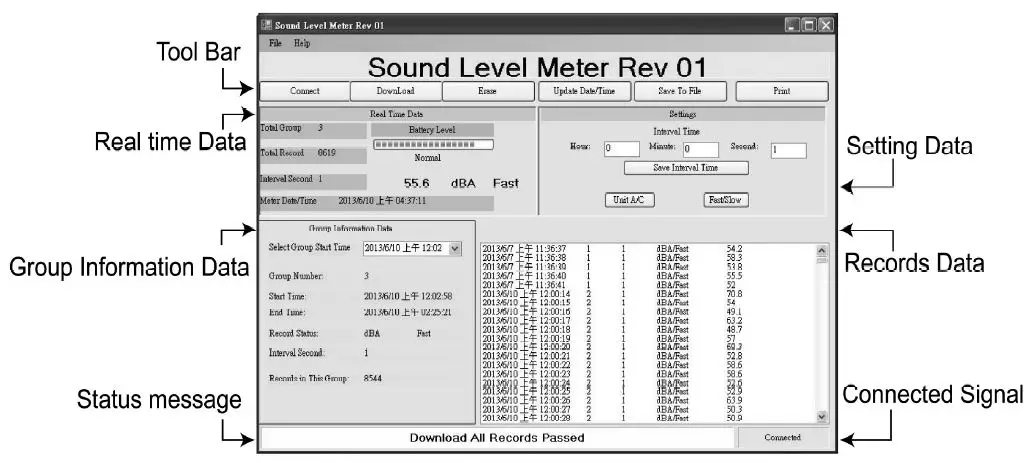This screenshot has height=463, width=1029.
Task: Maximize the Sound Level Meter window
Action: click(x=808, y=26)
